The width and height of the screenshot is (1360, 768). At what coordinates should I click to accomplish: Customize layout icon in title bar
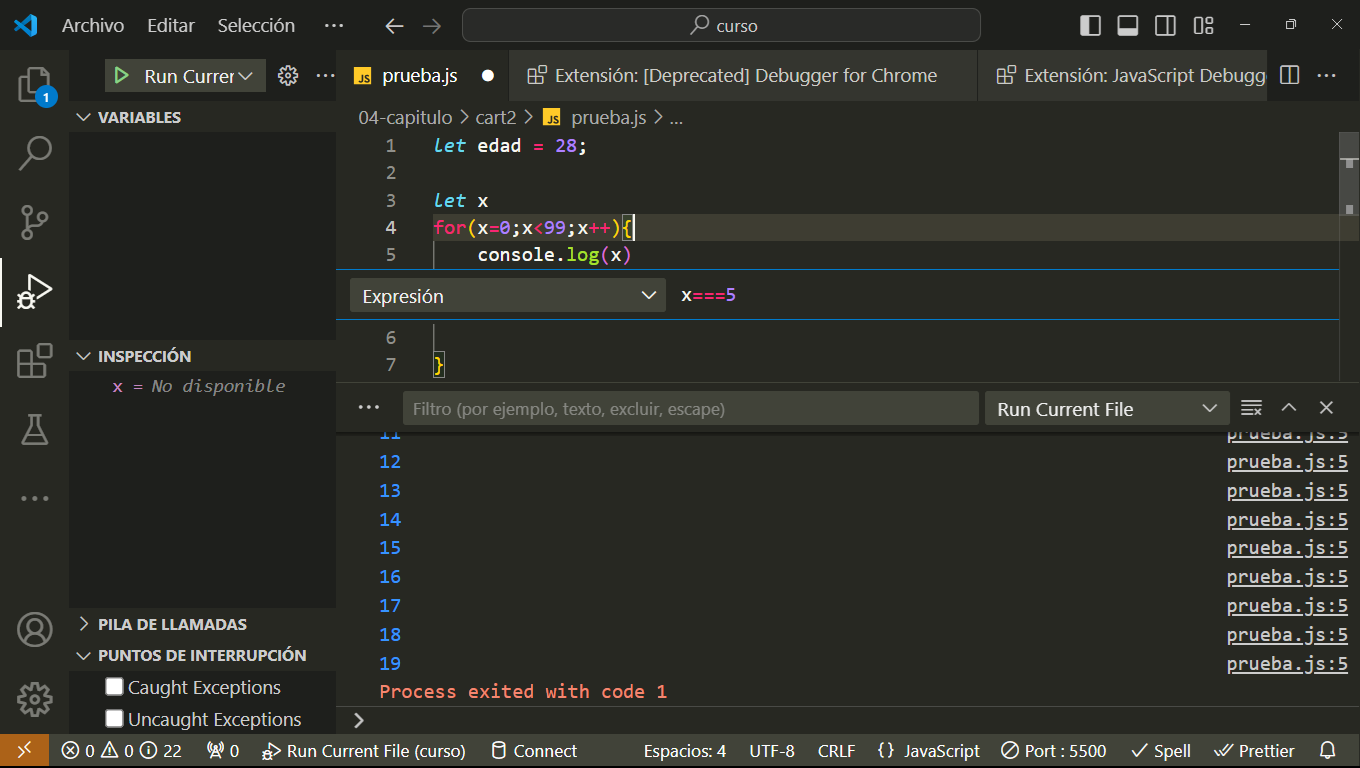click(x=1203, y=26)
